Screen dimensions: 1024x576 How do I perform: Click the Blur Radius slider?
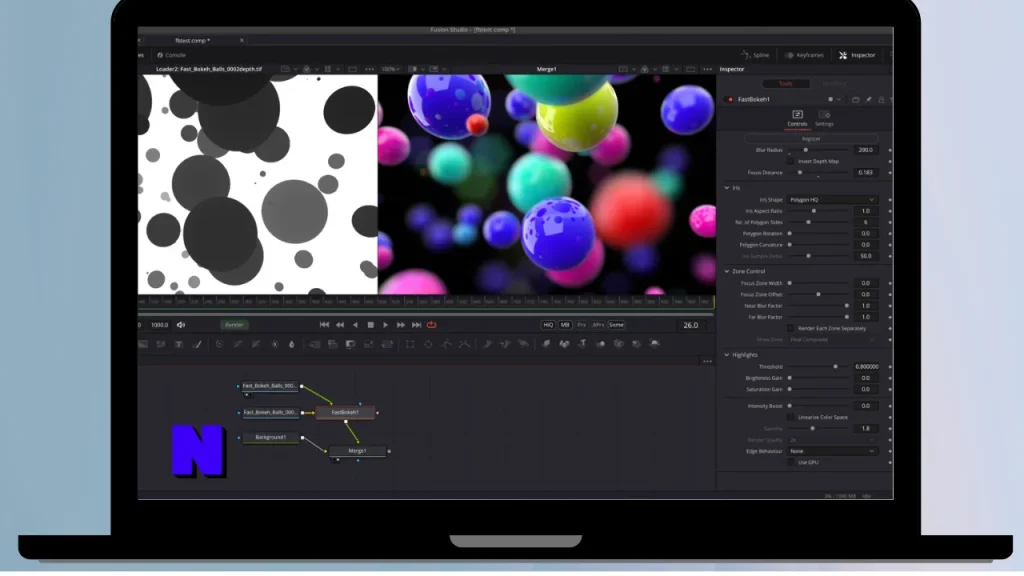tap(819, 150)
